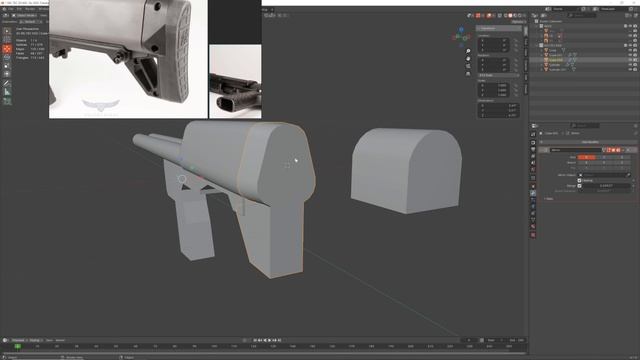The width and height of the screenshot is (640, 360).
Task: Open the timeline Marker menu
Action: coord(60,340)
